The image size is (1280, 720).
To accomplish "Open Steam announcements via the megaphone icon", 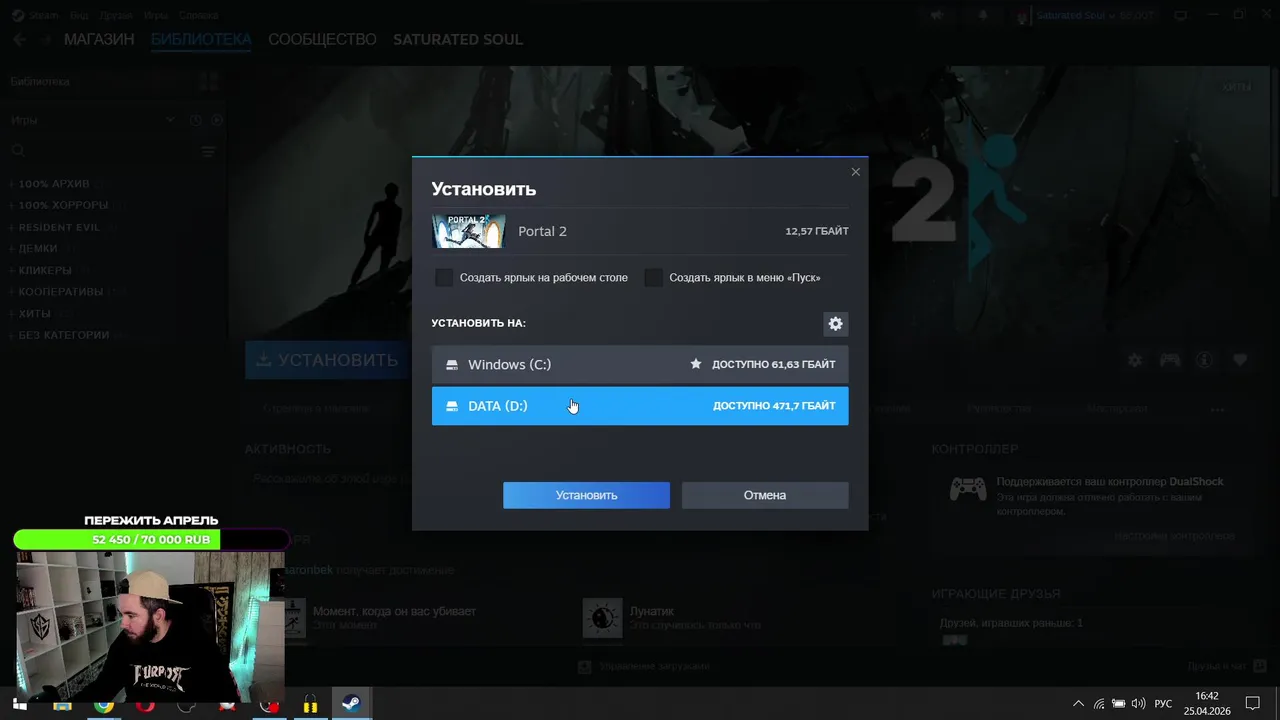I will [x=937, y=16].
